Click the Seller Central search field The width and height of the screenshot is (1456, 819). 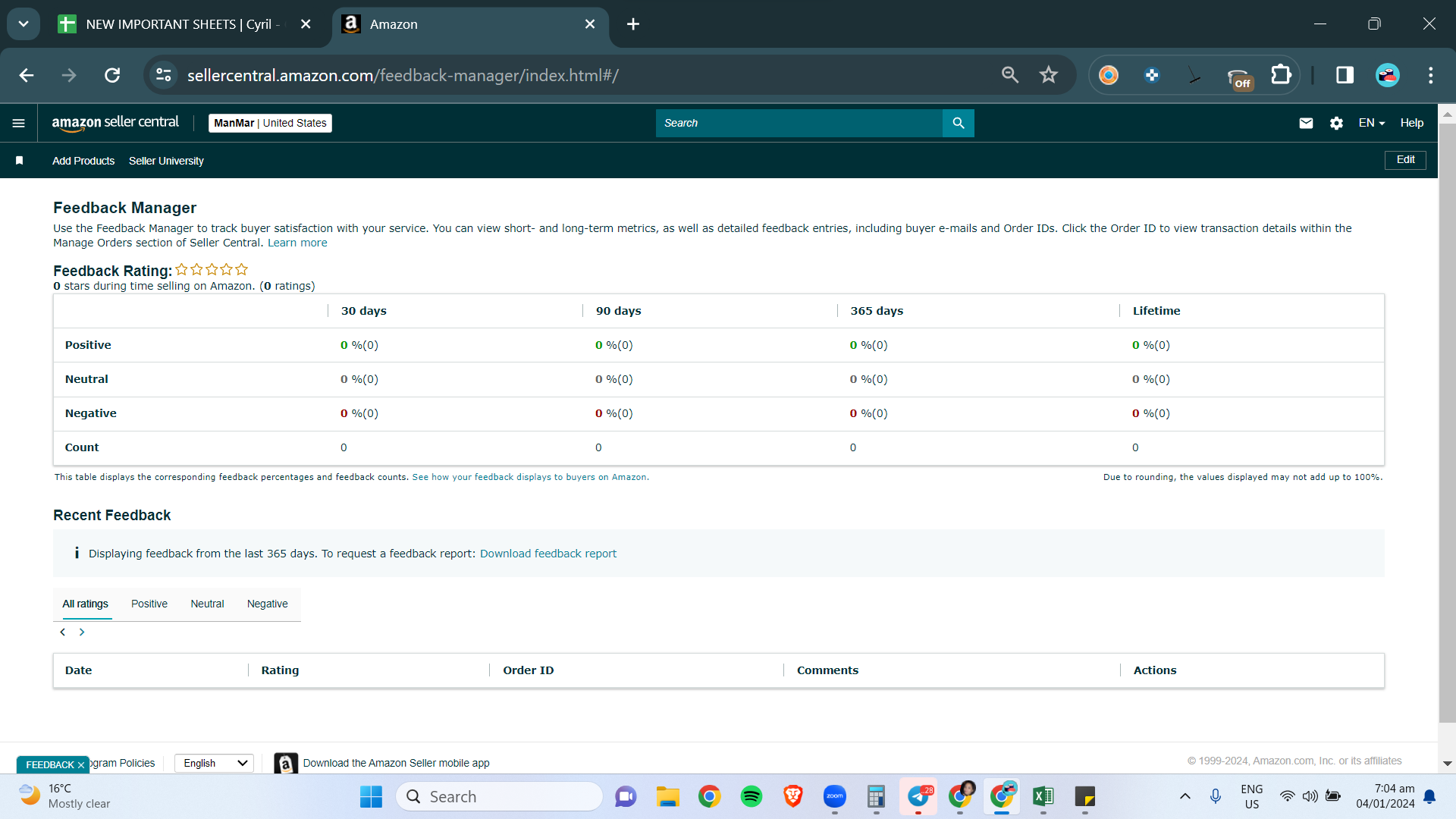(x=799, y=123)
